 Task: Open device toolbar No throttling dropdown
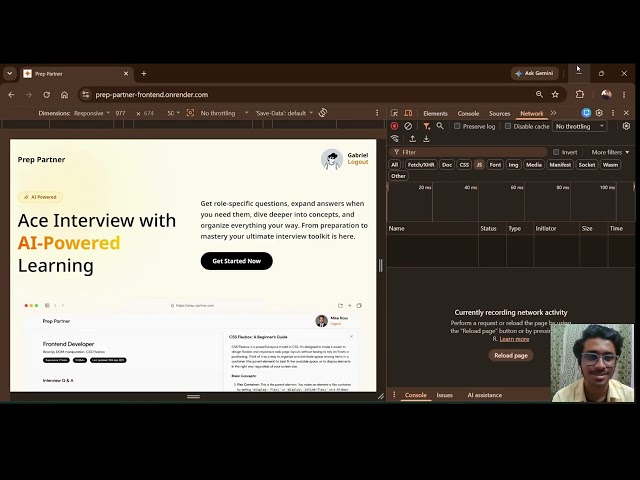224,113
